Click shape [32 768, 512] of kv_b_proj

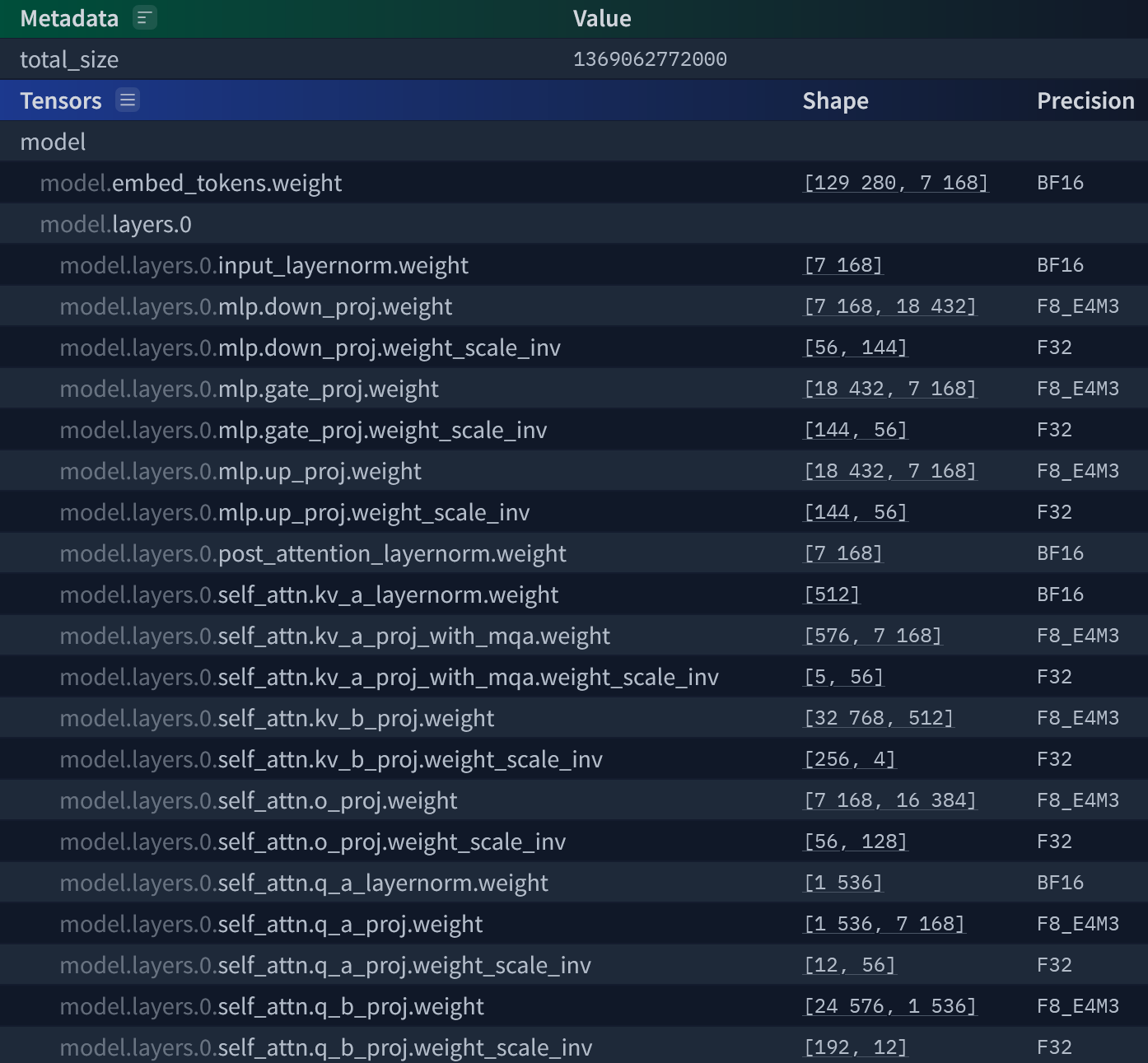point(878,718)
